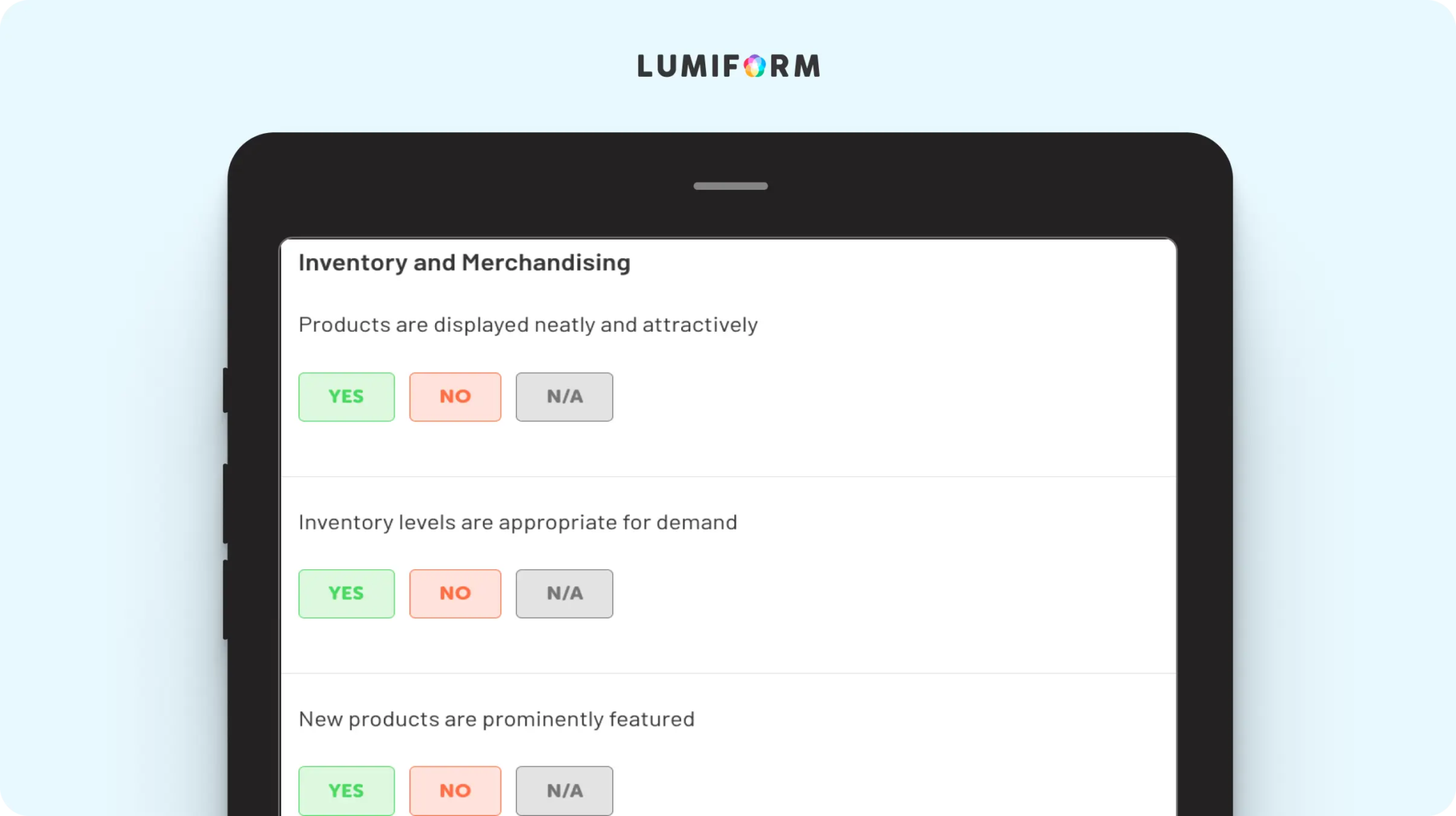
Task: Select YES for products displayed neatly
Action: pyautogui.click(x=346, y=397)
